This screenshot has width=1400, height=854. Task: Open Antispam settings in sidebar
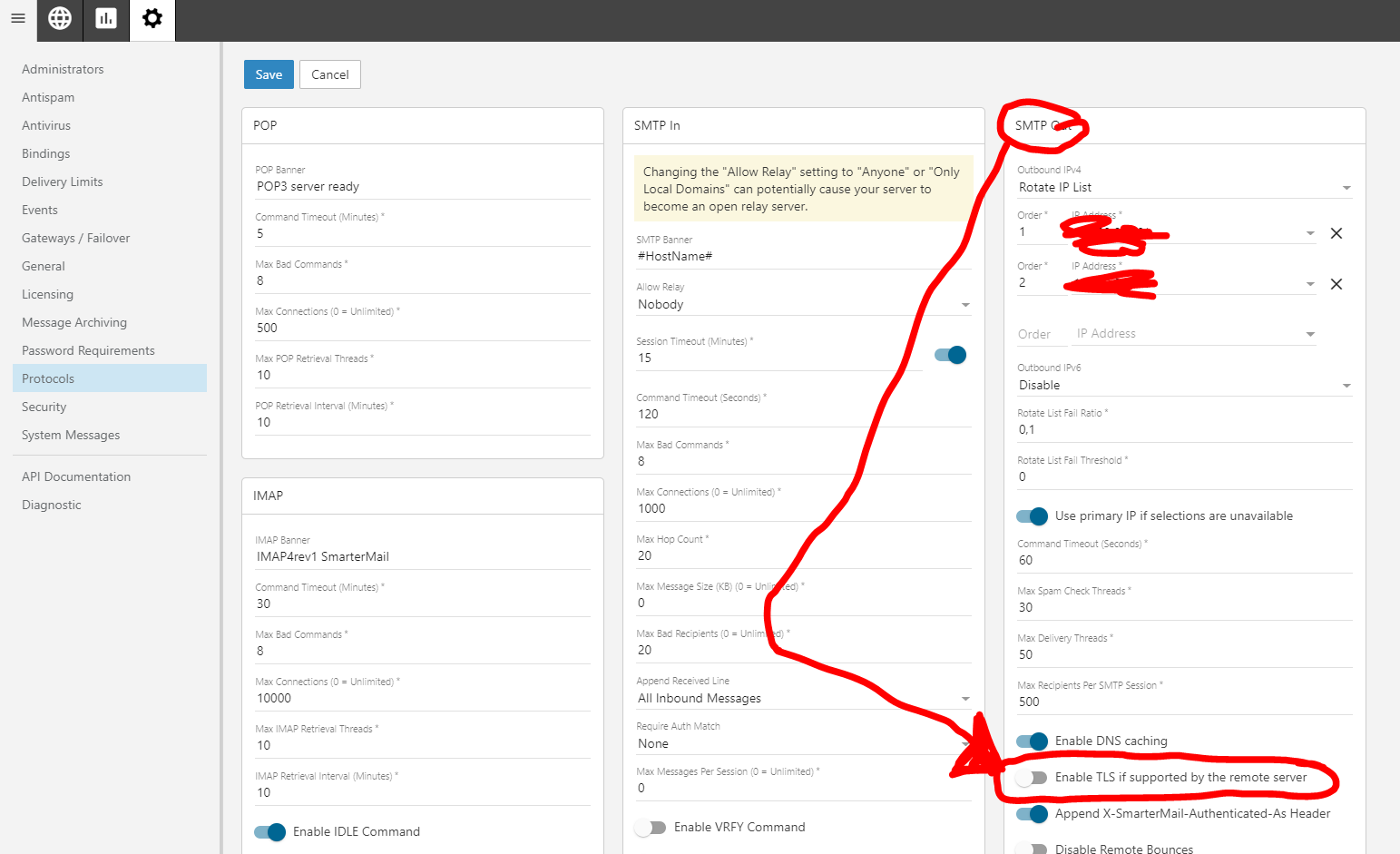(x=48, y=97)
